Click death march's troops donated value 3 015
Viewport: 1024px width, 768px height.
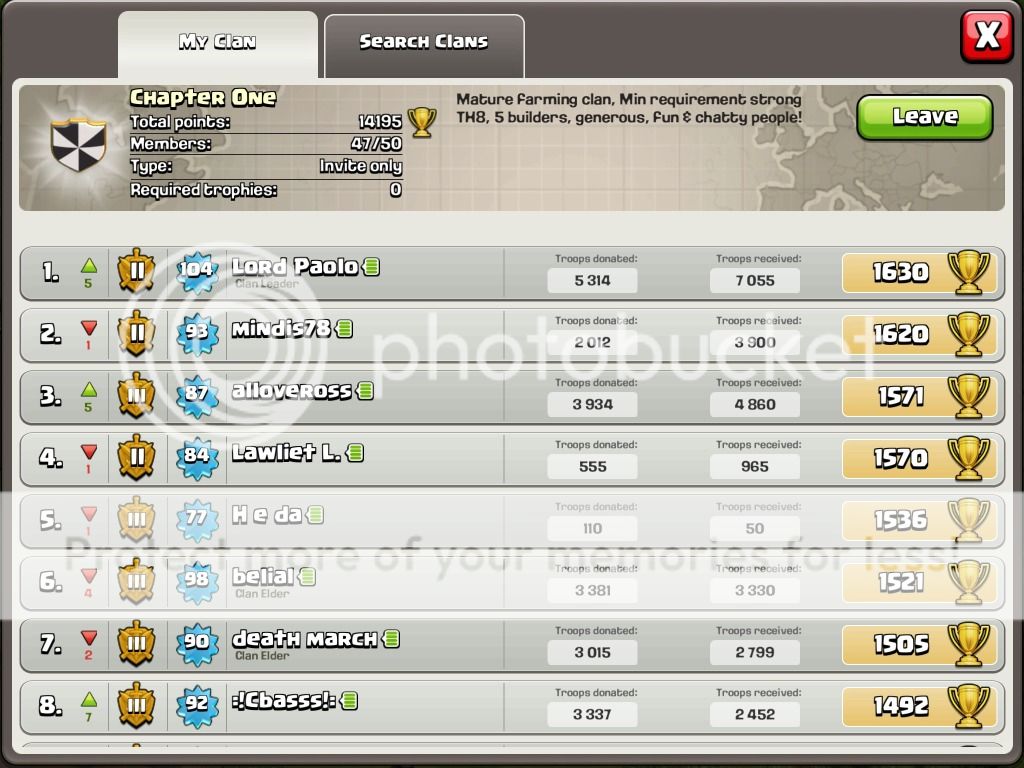pyautogui.click(x=592, y=652)
